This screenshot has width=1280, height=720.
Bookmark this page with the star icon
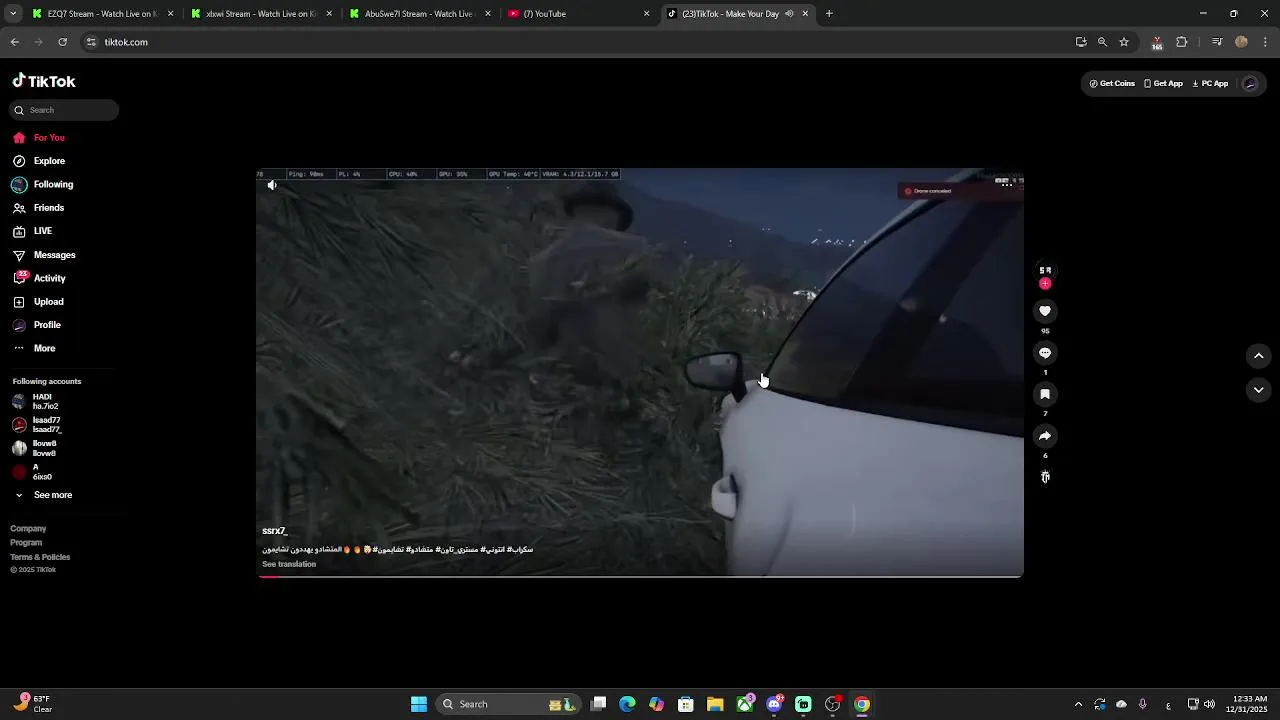tap(1124, 42)
